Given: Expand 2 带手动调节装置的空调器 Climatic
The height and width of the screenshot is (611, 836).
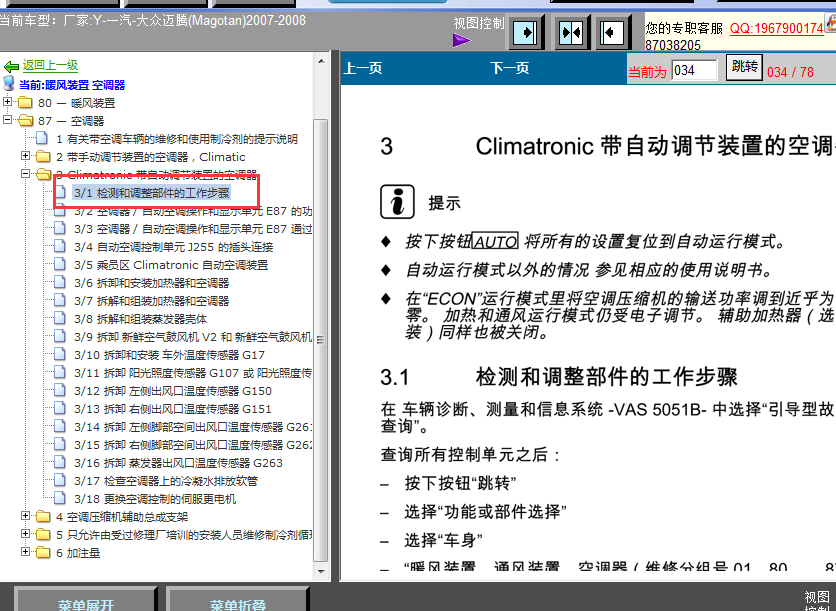Looking at the screenshot, I should point(25,156).
